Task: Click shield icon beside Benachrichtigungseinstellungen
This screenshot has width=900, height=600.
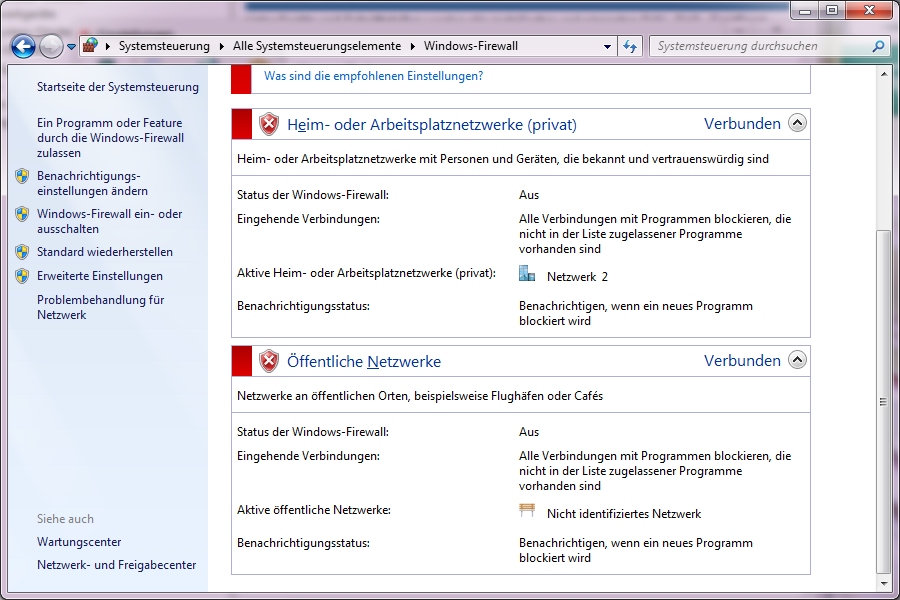Action: coord(22,176)
